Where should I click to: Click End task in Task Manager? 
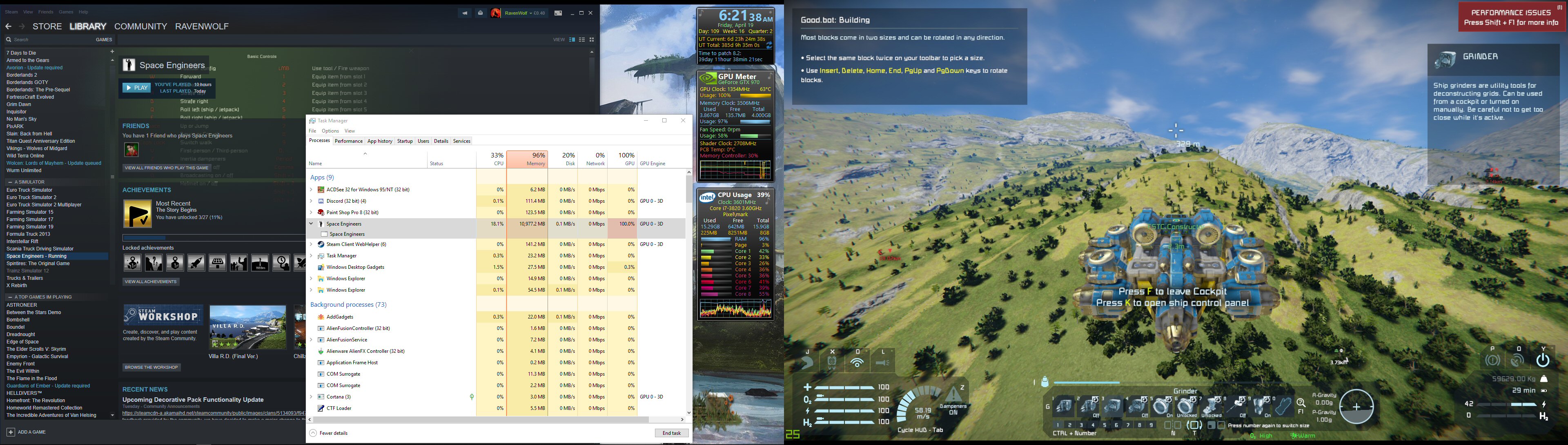click(672, 434)
